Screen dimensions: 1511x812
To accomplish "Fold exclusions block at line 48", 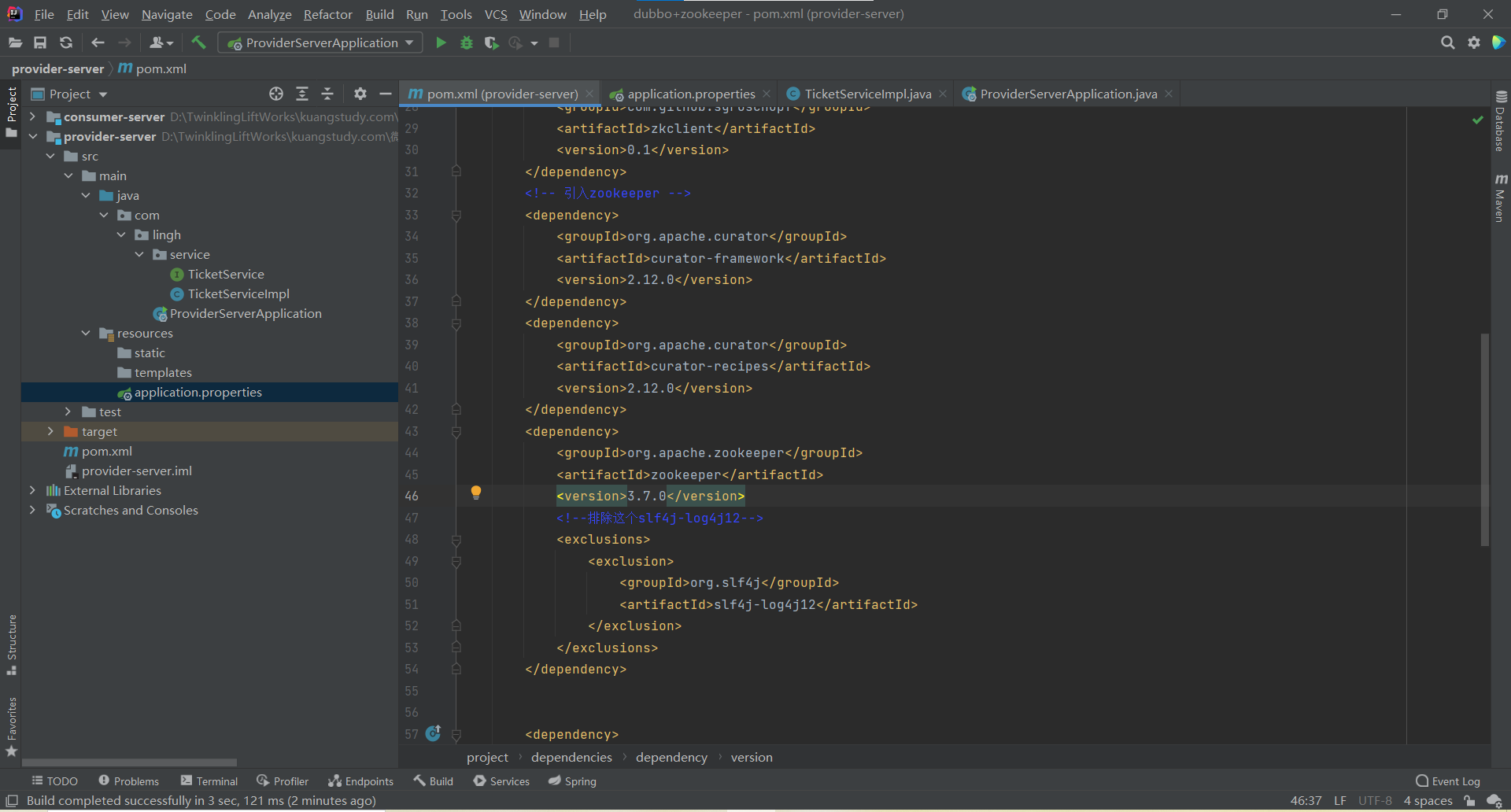I will 456,540.
